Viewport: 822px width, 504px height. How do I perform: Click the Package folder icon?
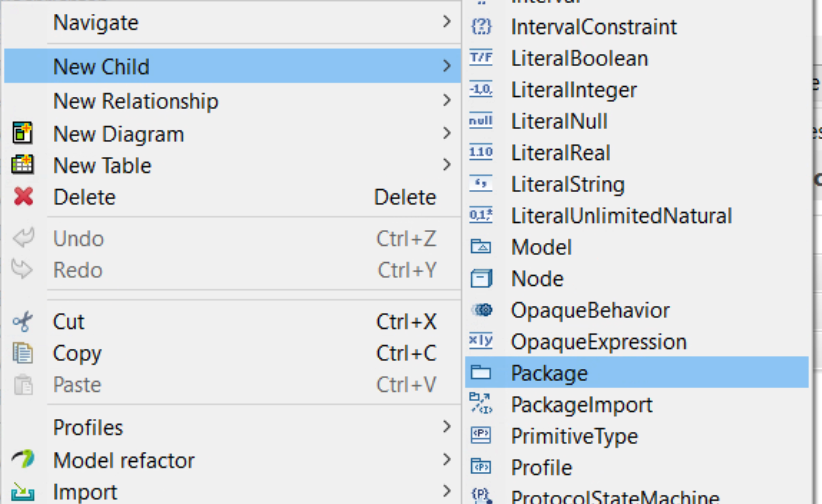tap(481, 373)
